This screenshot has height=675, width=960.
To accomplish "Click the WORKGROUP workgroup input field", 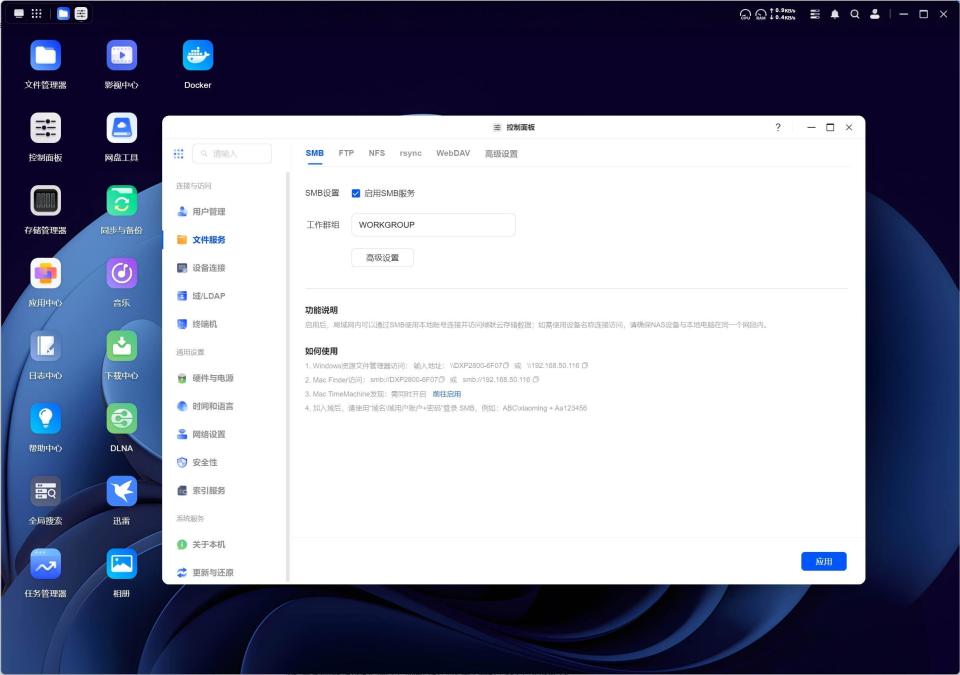I will 433,225.
